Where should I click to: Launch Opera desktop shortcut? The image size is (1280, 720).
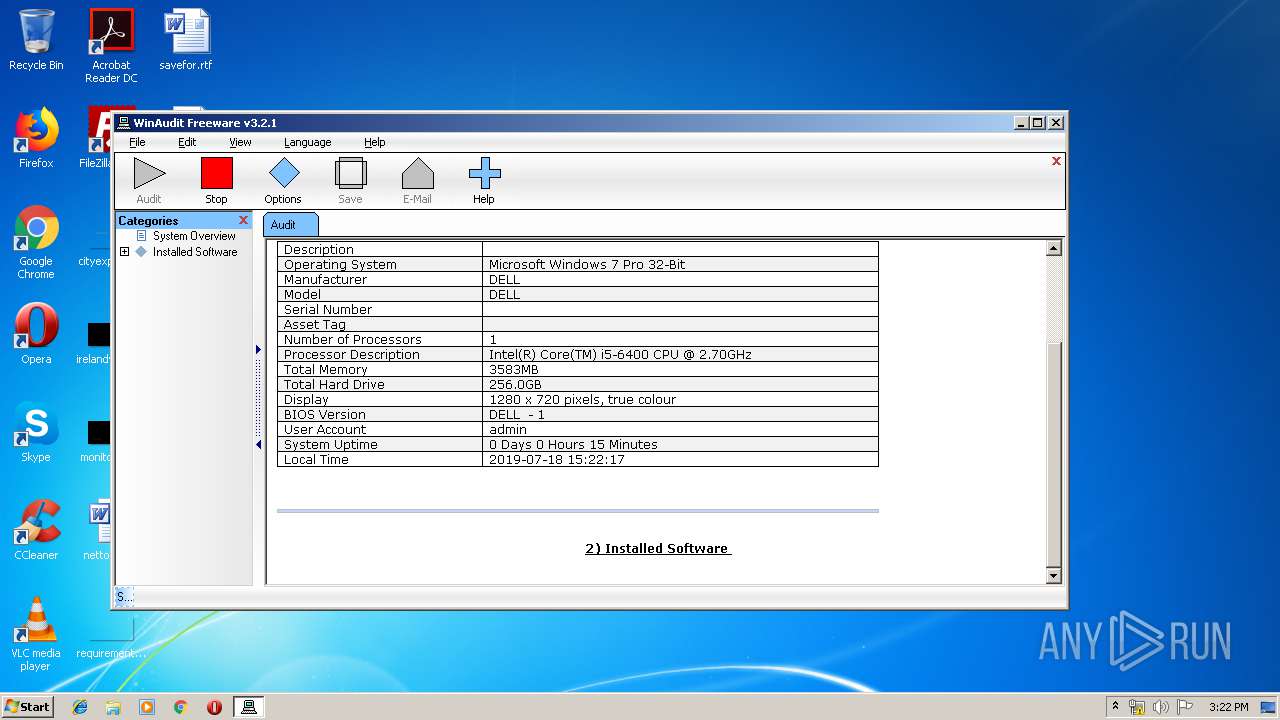pyautogui.click(x=36, y=334)
